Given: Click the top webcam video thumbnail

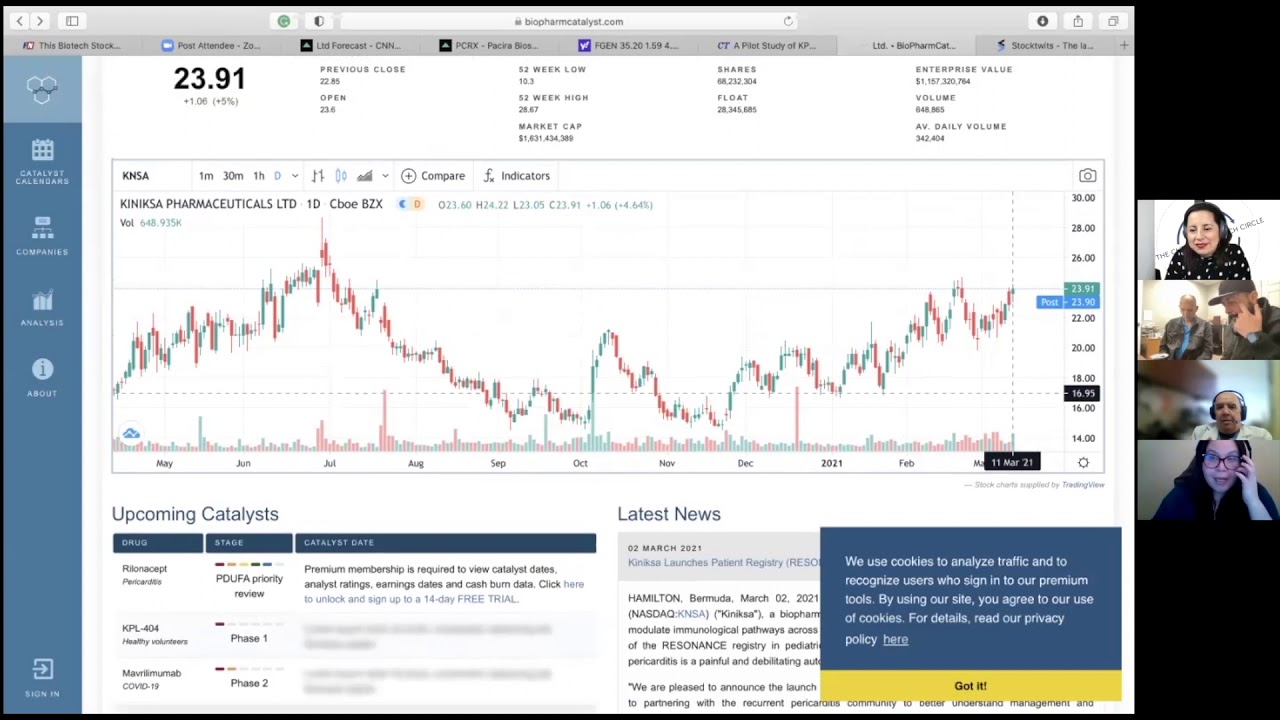Looking at the screenshot, I should [1208, 240].
